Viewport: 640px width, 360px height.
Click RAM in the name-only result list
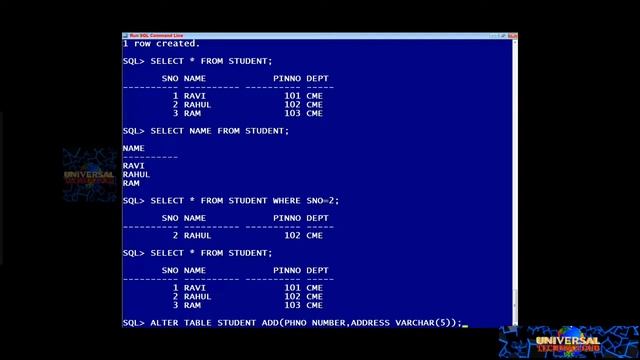tap(131, 183)
